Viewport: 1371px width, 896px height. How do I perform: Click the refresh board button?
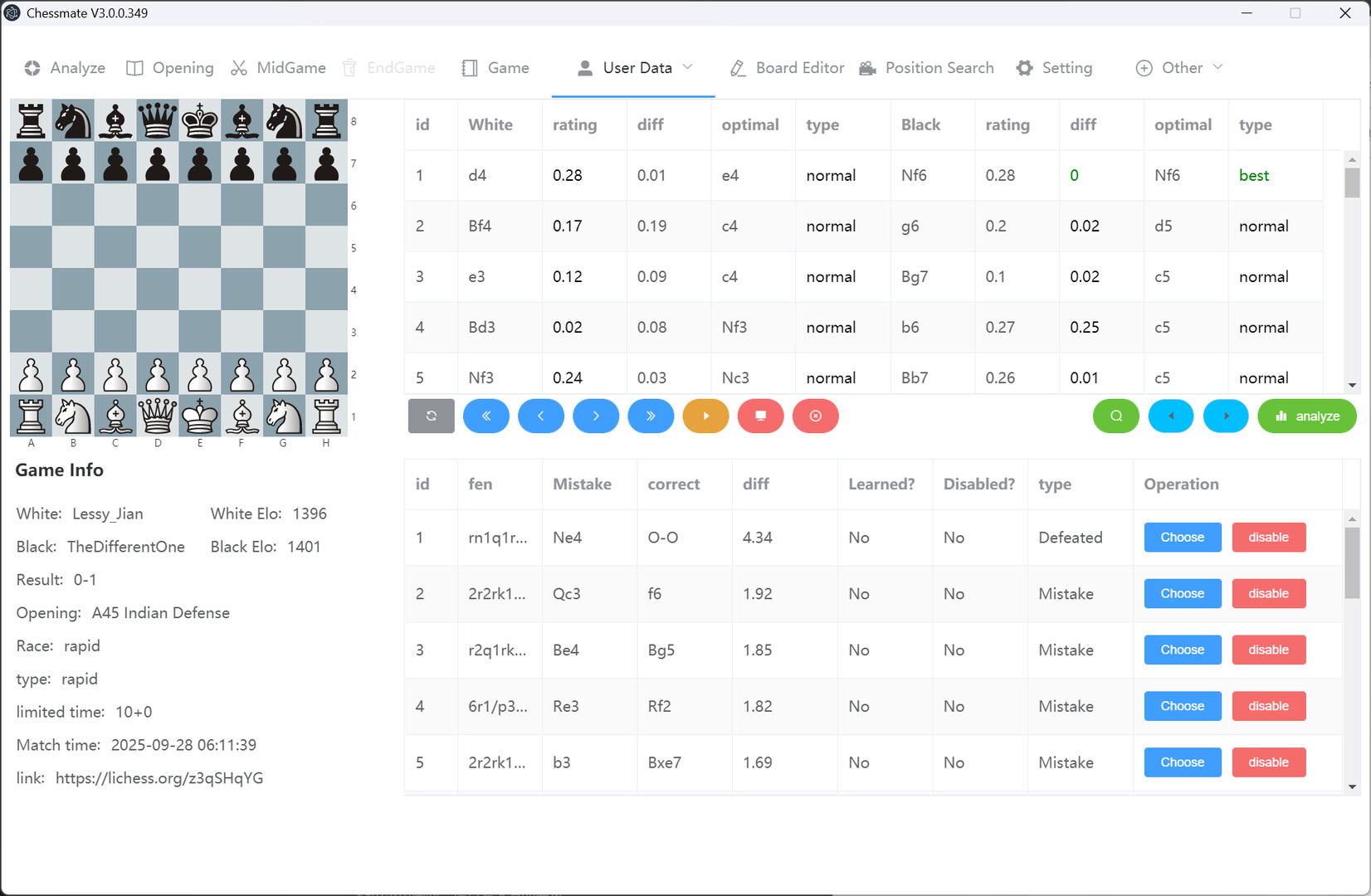point(431,416)
